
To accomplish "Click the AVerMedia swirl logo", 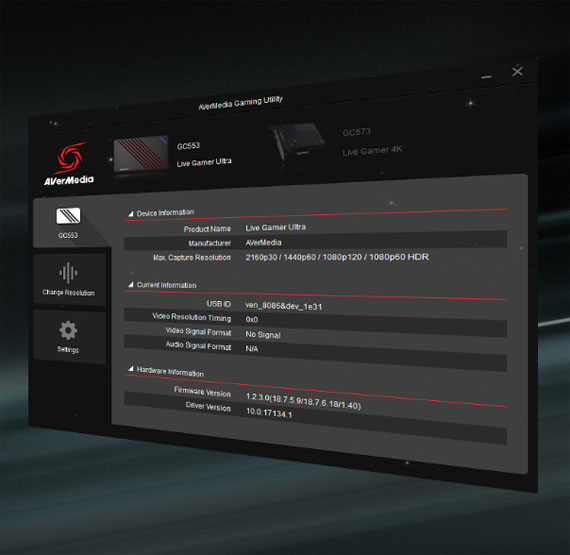I will coord(71,158).
